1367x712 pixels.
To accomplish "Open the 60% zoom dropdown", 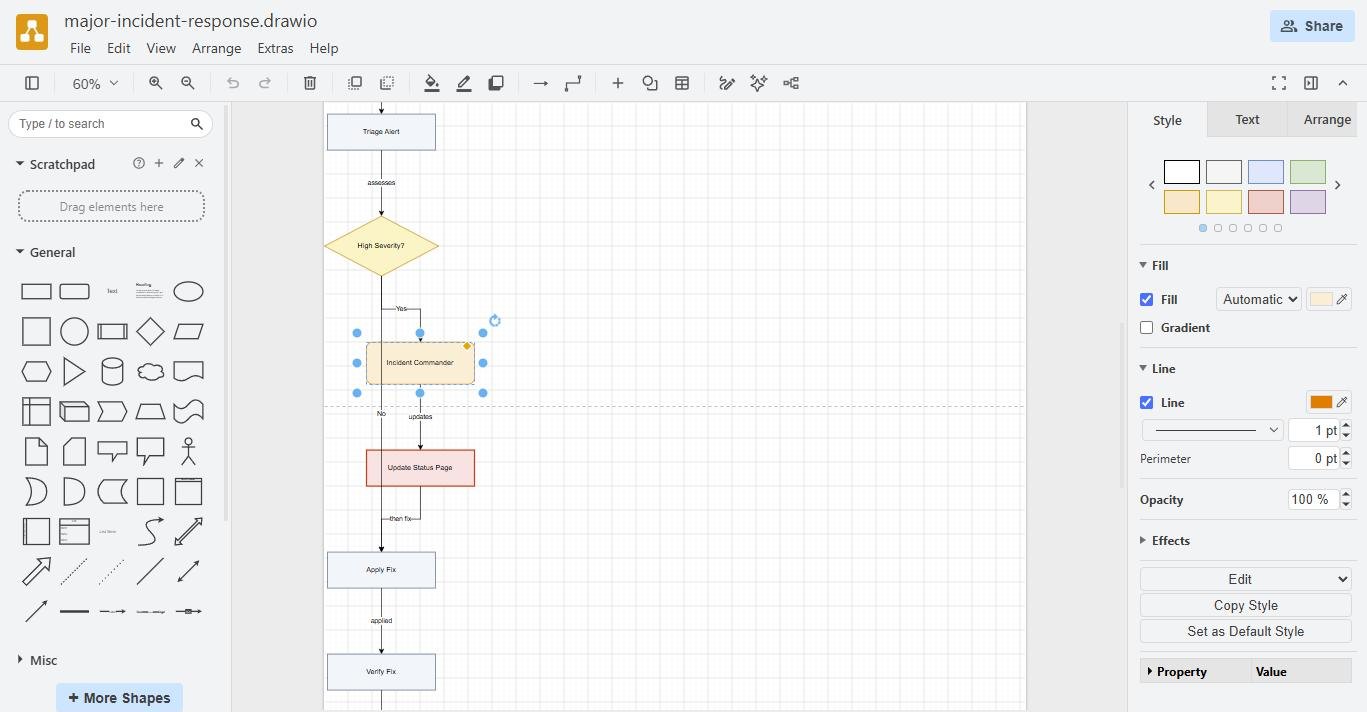I will (x=95, y=83).
